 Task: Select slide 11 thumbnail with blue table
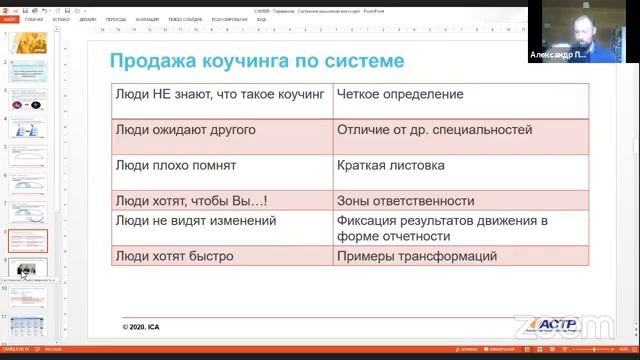pos(28,326)
